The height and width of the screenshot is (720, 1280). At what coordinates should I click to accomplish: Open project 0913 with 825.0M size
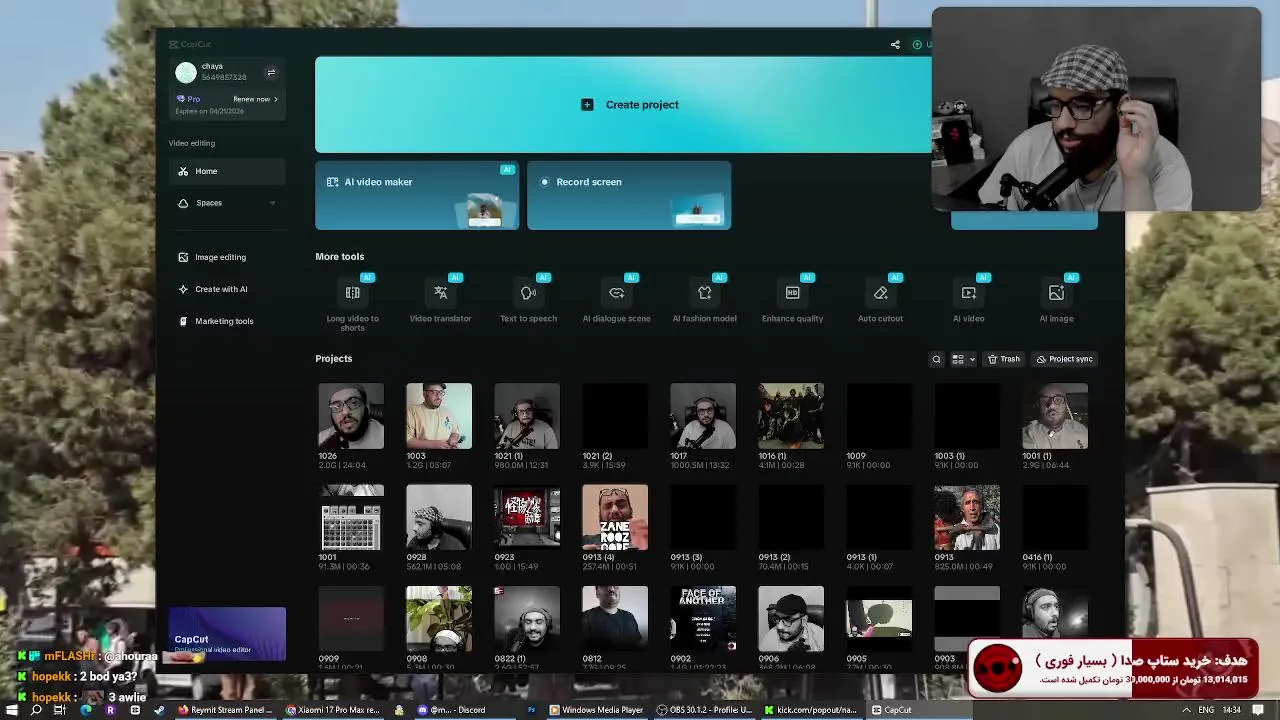click(x=967, y=517)
